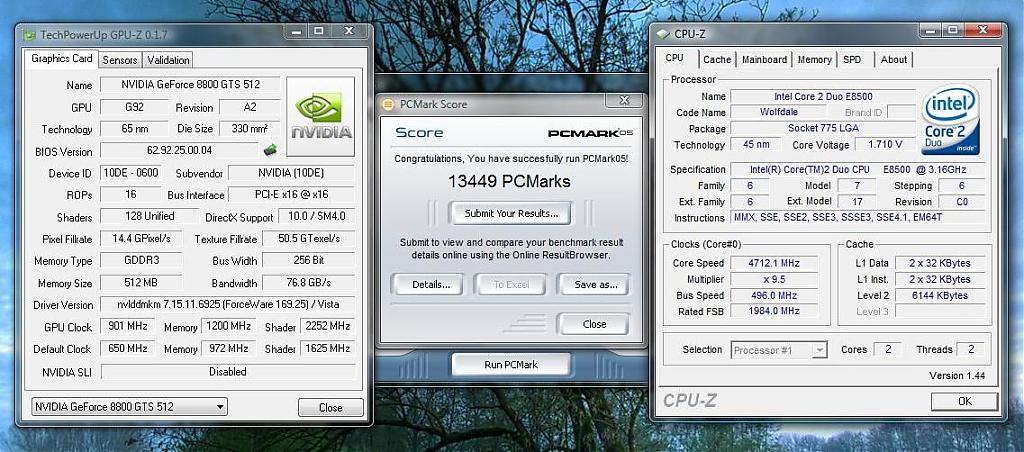The width and height of the screenshot is (1024, 452).
Task: Open the Memory tab in CPU-Z
Action: 814,59
